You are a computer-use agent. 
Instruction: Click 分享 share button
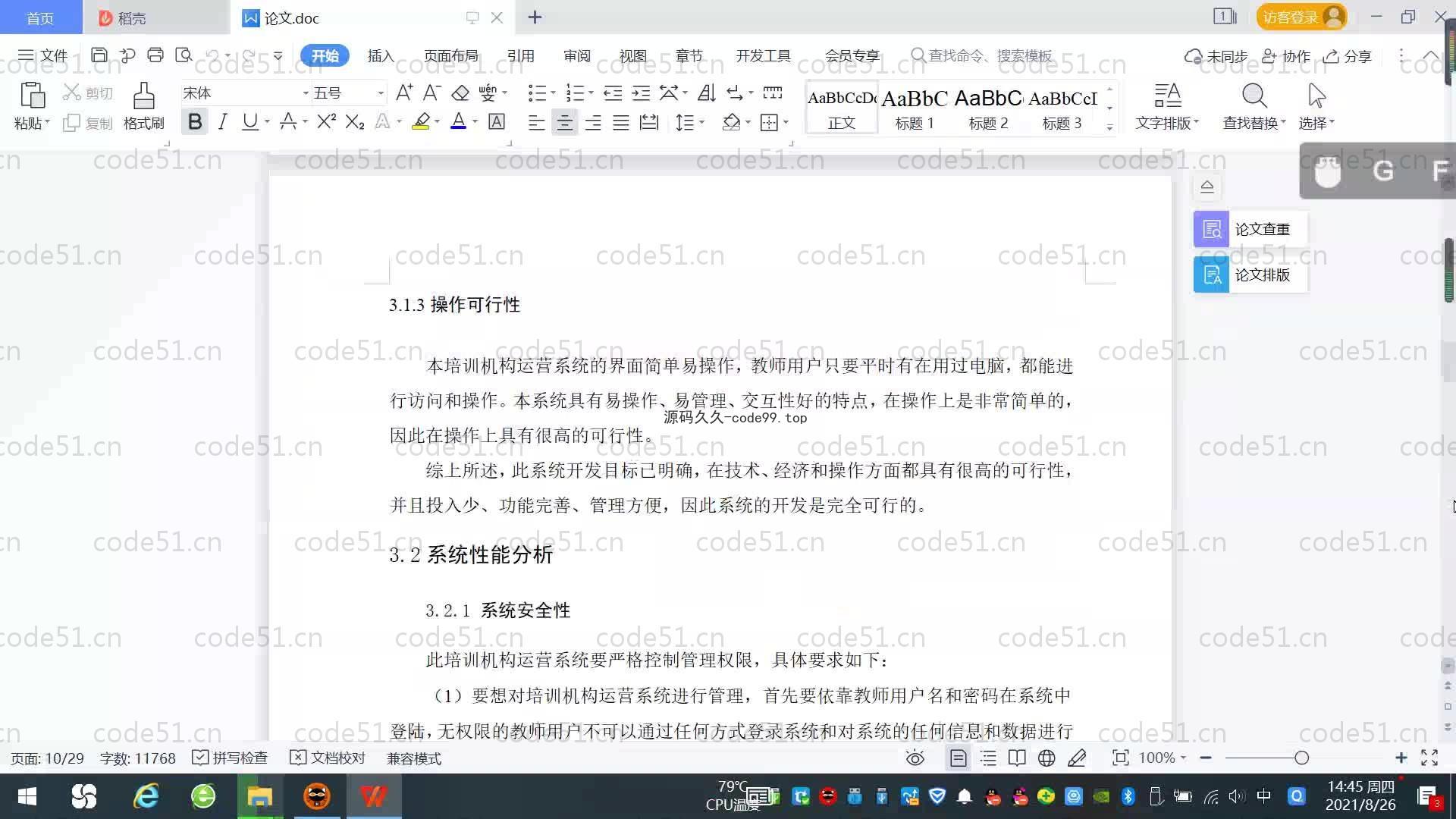[1348, 56]
